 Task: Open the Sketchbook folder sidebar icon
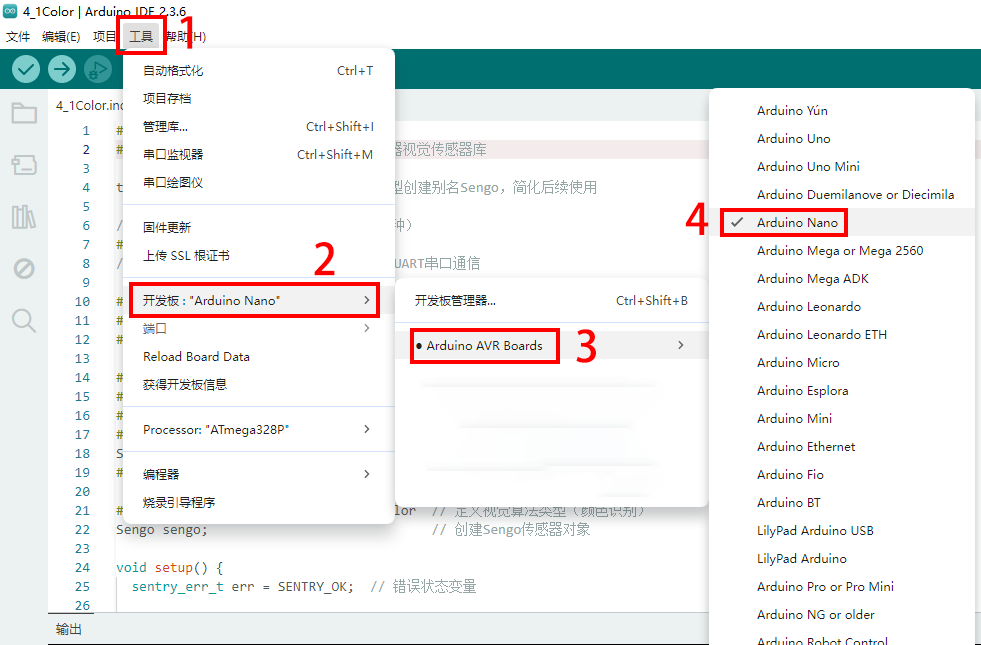point(24,113)
